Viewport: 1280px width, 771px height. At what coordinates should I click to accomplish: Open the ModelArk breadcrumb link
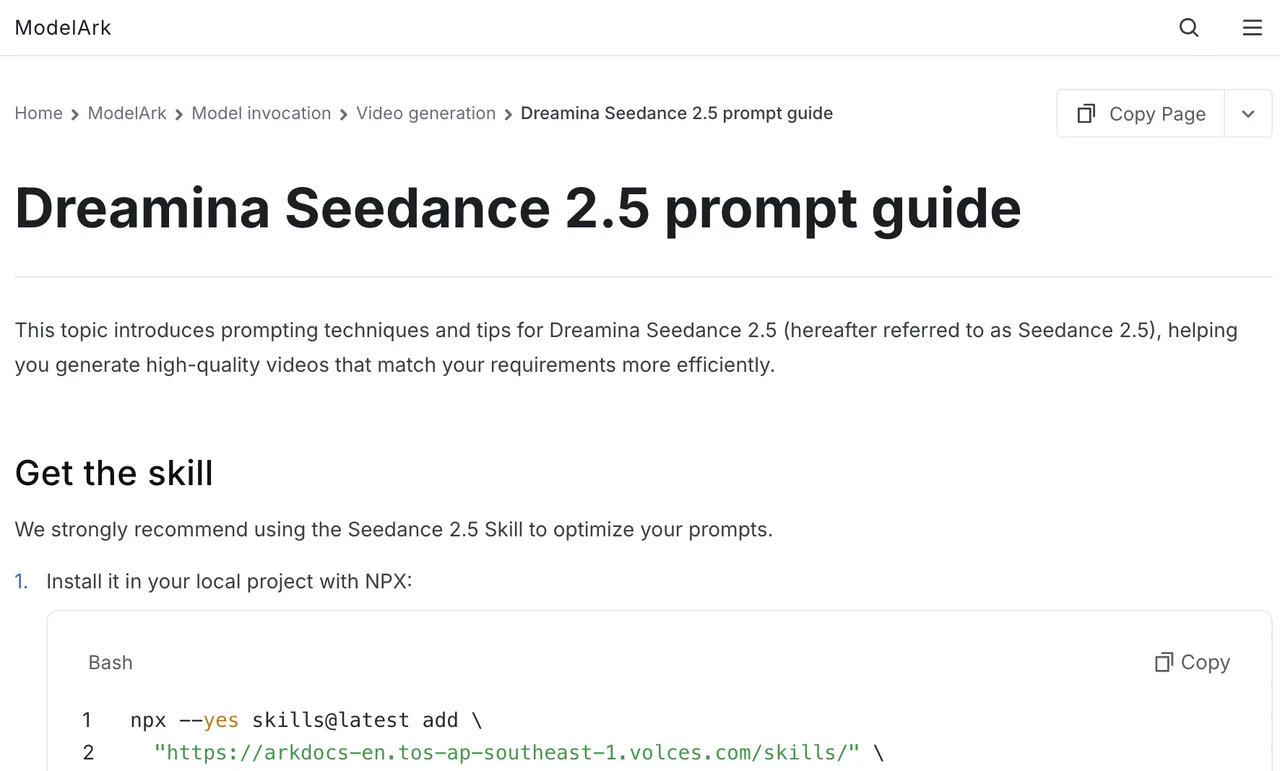[x=127, y=114]
